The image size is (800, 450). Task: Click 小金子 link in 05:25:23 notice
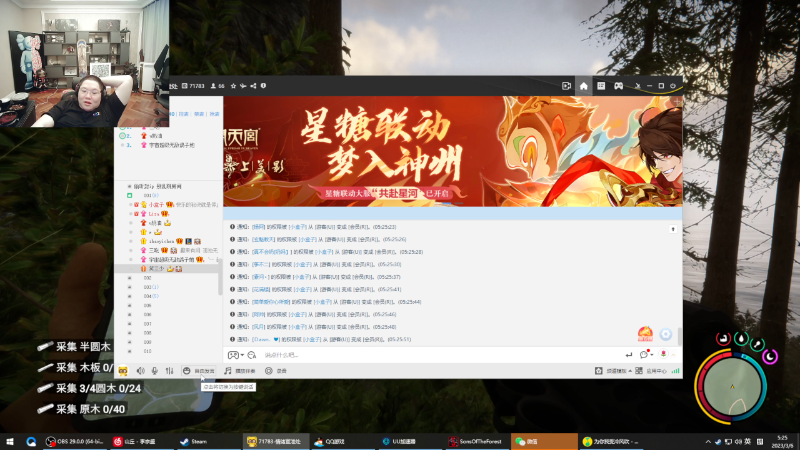click(297, 227)
